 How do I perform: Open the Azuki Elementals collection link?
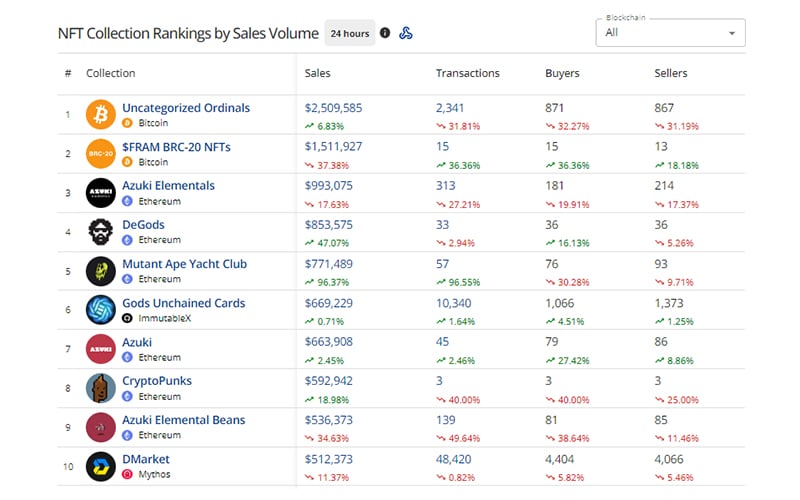click(x=168, y=186)
